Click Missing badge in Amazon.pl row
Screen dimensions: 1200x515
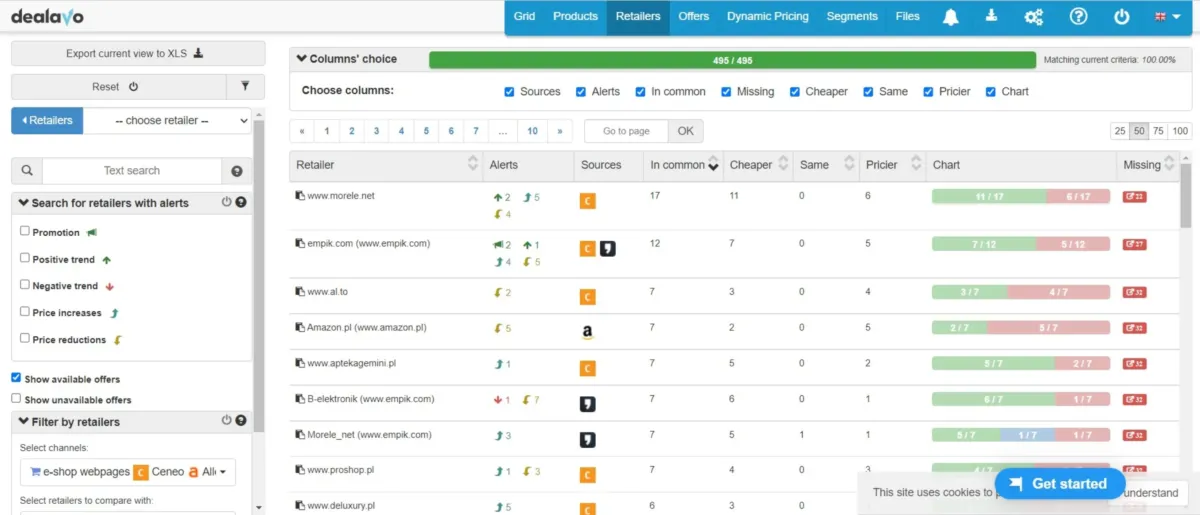(1134, 328)
